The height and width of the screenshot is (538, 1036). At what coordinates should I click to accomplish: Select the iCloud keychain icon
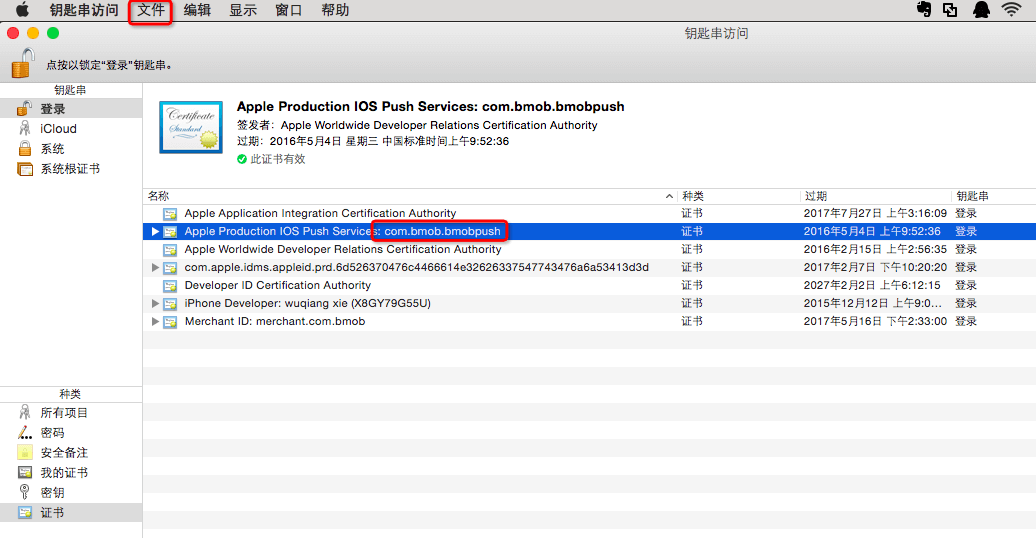tap(25, 129)
